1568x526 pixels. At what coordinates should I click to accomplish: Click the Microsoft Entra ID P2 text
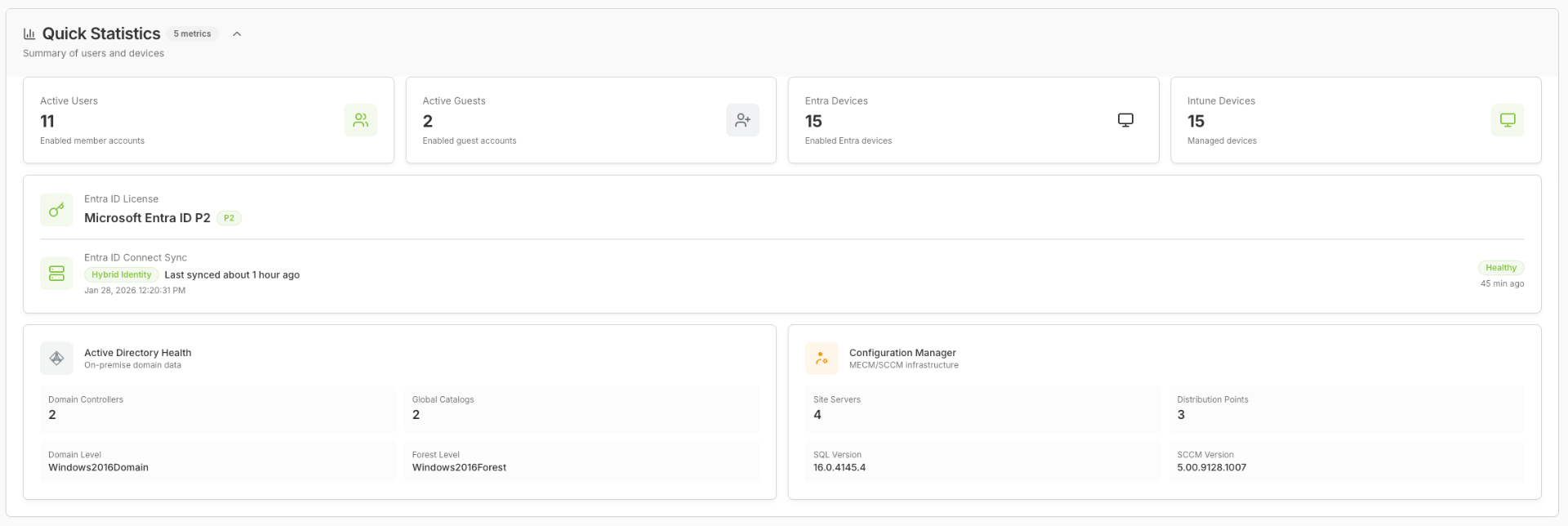[x=147, y=218]
